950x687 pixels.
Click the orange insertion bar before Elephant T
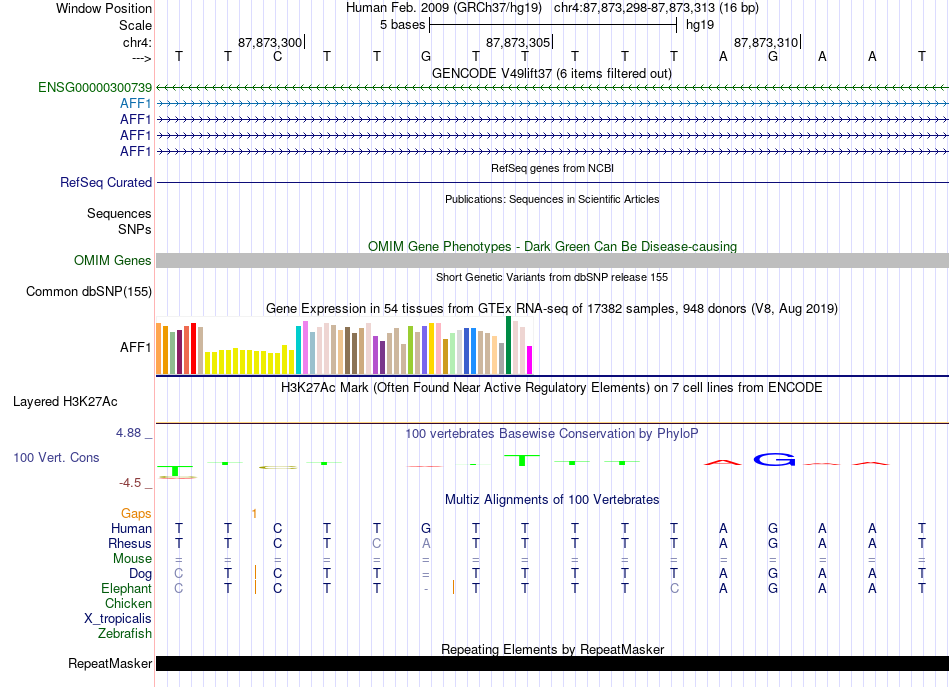(x=453, y=587)
